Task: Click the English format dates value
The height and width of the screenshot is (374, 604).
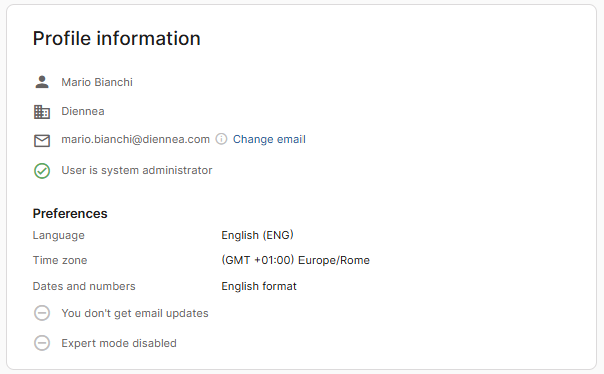Action: 259,286
